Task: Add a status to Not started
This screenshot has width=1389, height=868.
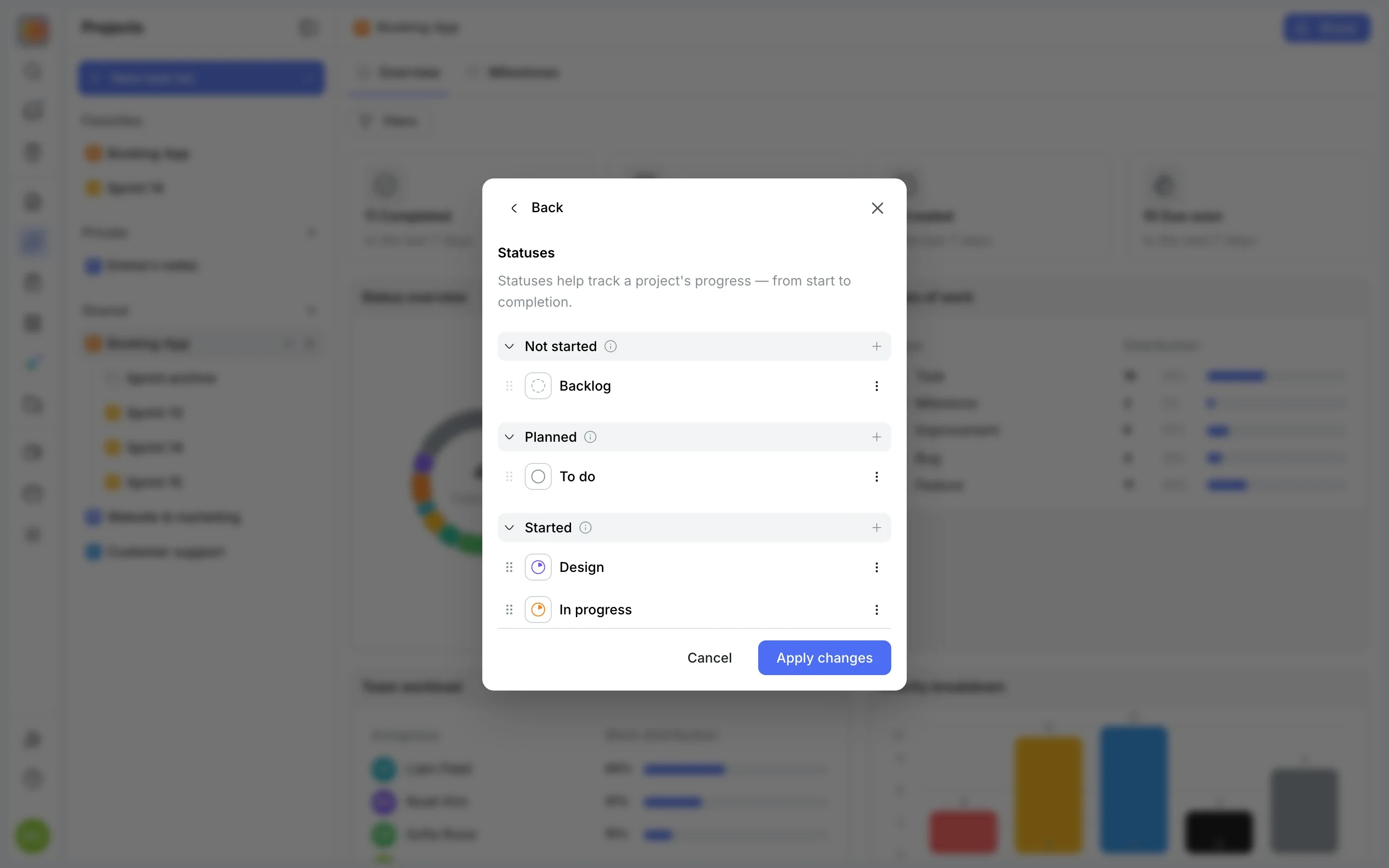Action: pyautogui.click(x=876, y=346)
